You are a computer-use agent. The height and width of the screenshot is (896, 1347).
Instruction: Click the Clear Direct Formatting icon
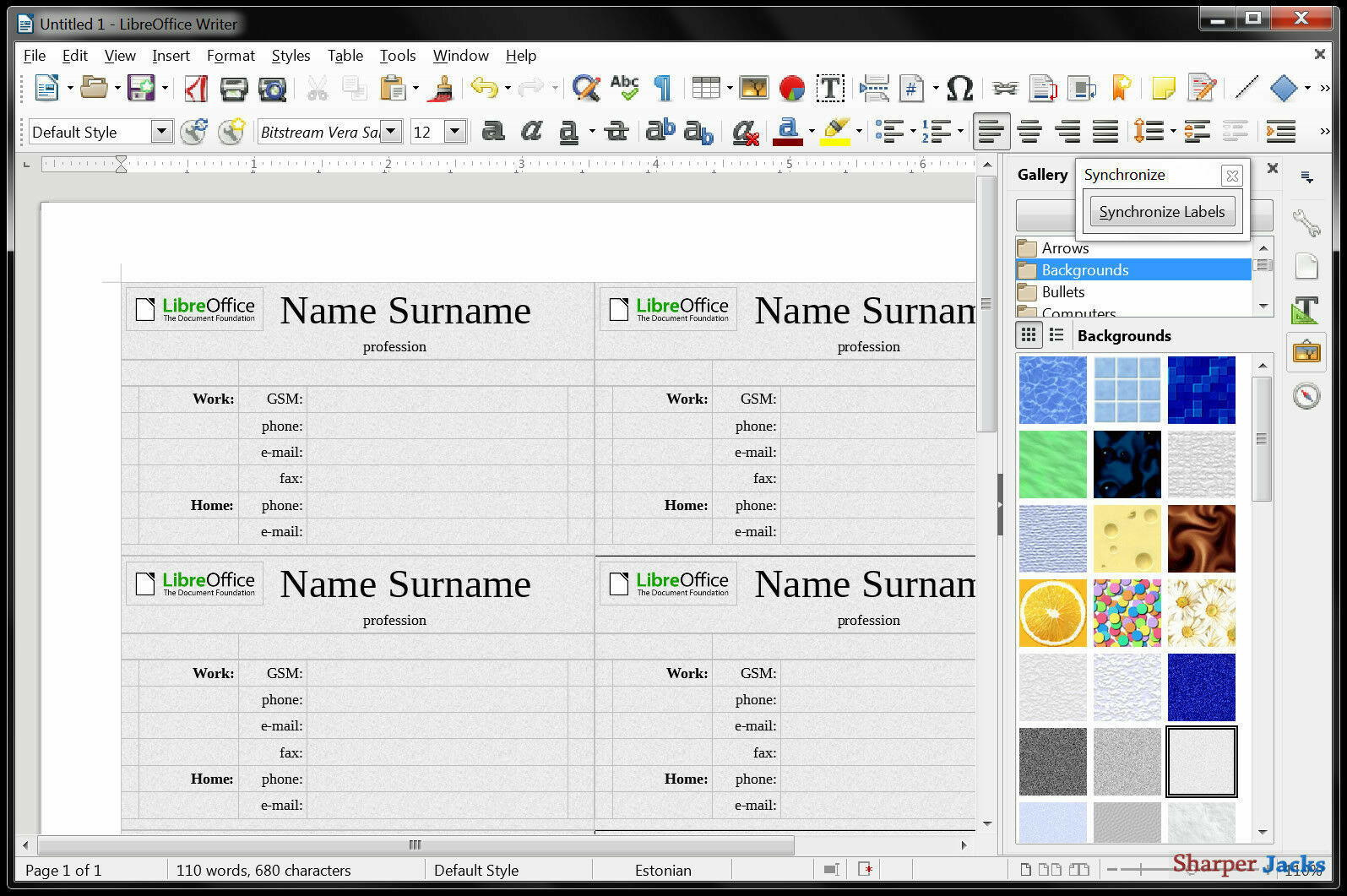click(x=745, y=131)
